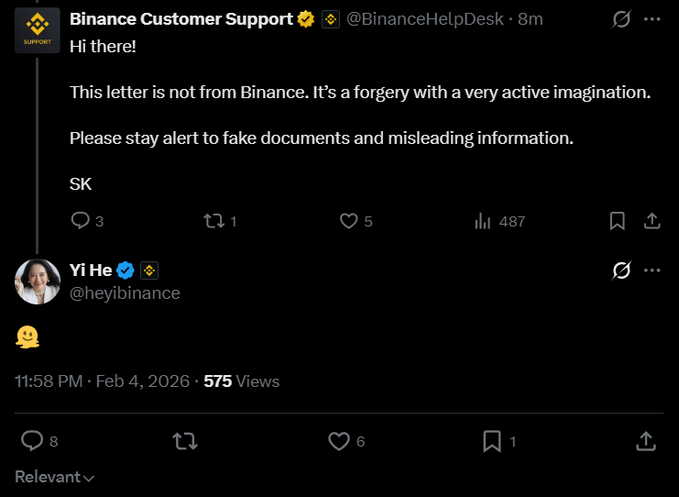Bookmark Yi He's post
The image size is (679, 497).
click(x=492, y=440)
